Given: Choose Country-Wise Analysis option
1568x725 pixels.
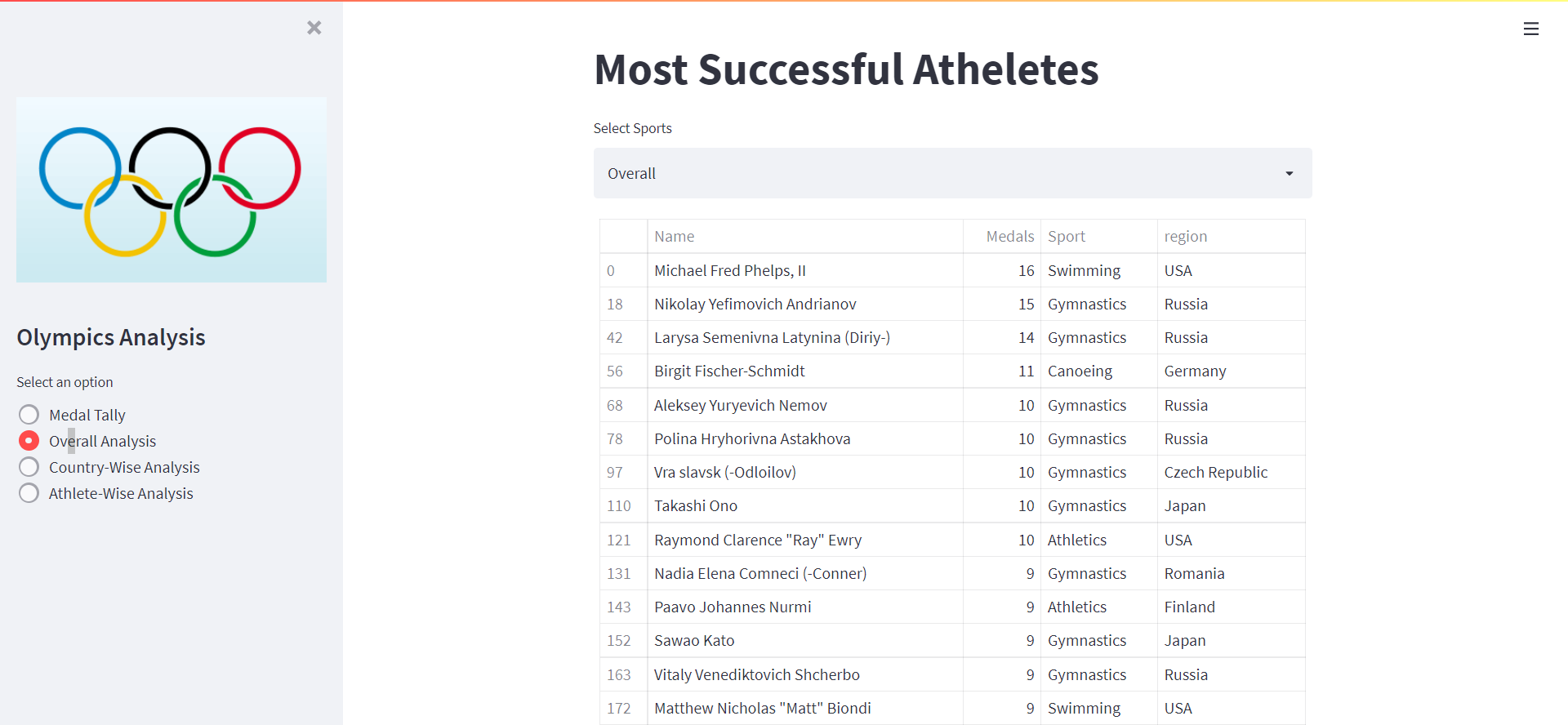Looking at the screenshot, I should tap(29, 466).
